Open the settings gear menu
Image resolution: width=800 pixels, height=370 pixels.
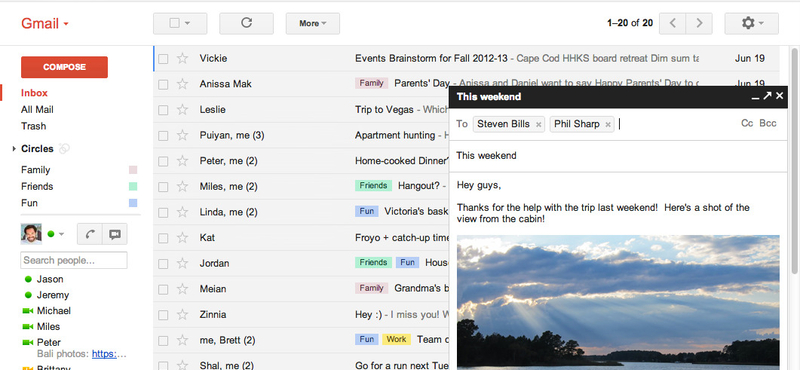(x=752, y=23)
